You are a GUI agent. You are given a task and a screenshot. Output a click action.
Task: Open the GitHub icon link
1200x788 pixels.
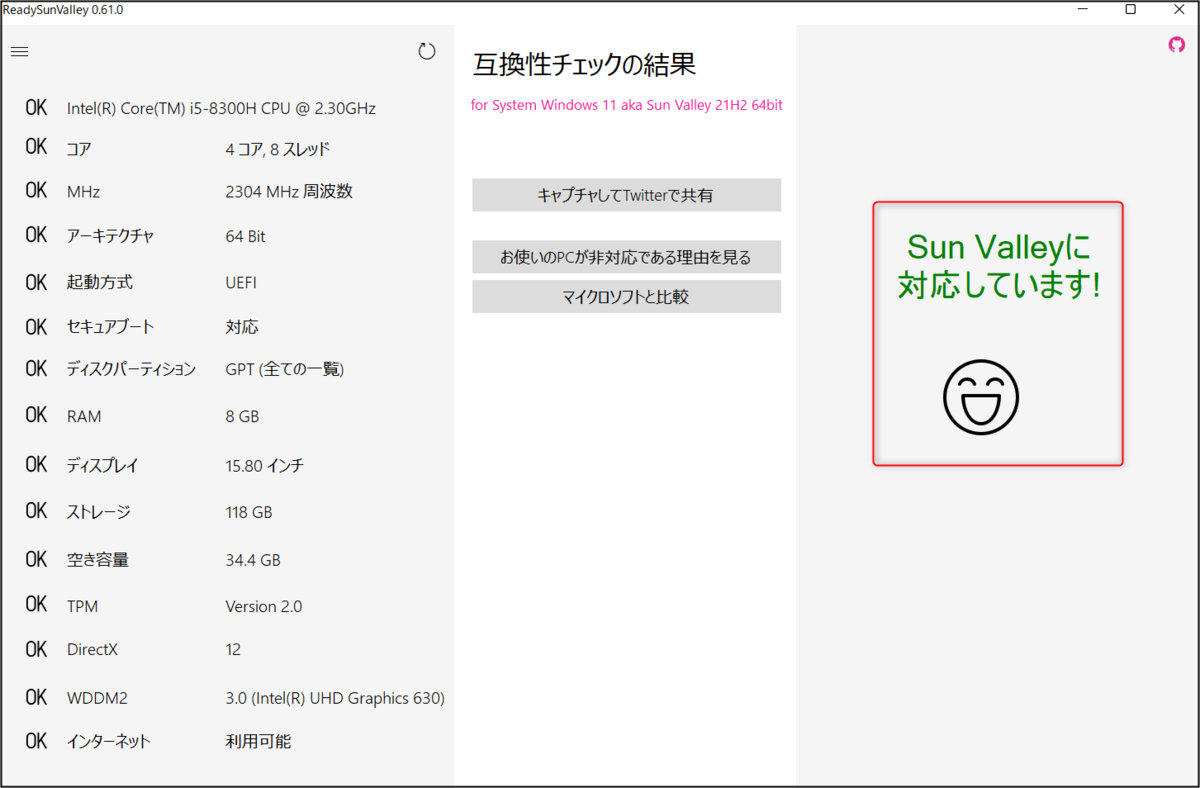1177,44
